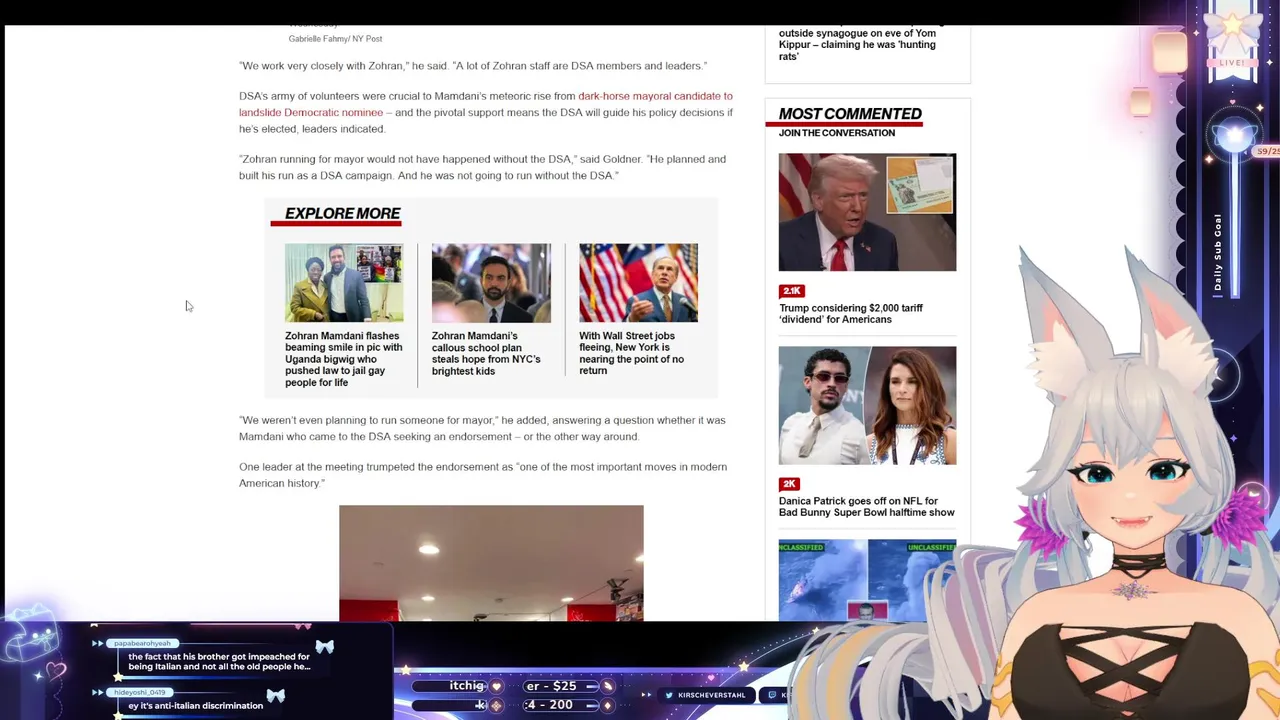Click the heart icon beside 'itchig' label

[496, 687]
